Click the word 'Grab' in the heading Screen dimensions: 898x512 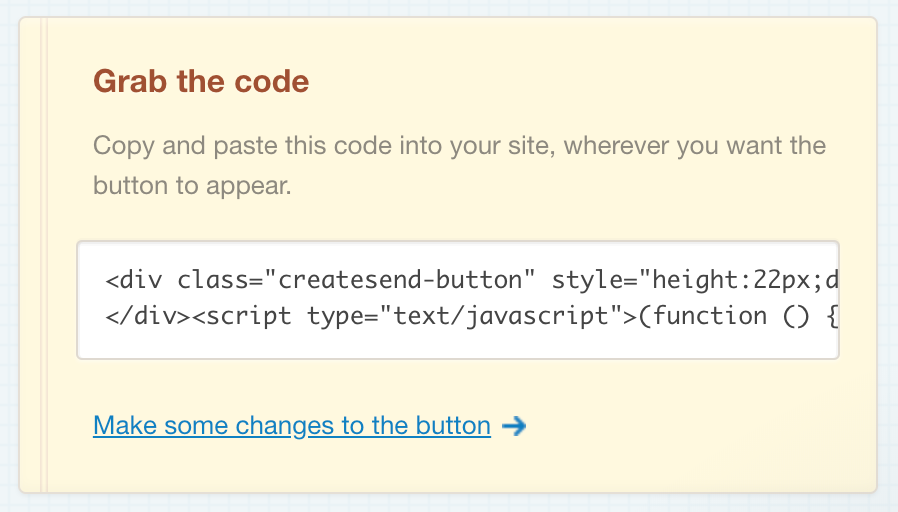coord(130,82)
